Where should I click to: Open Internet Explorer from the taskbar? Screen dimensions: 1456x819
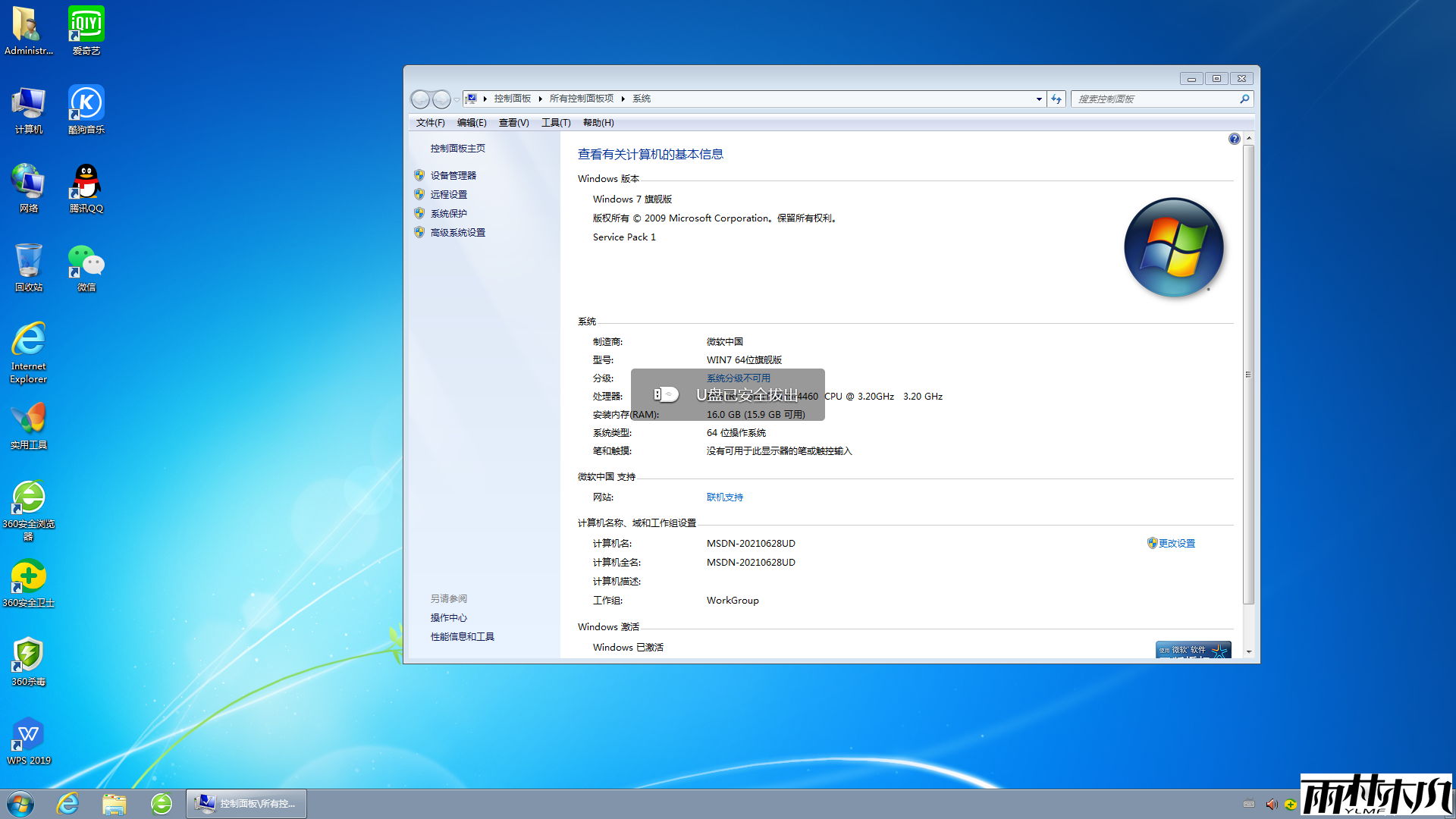coord(67,803)
